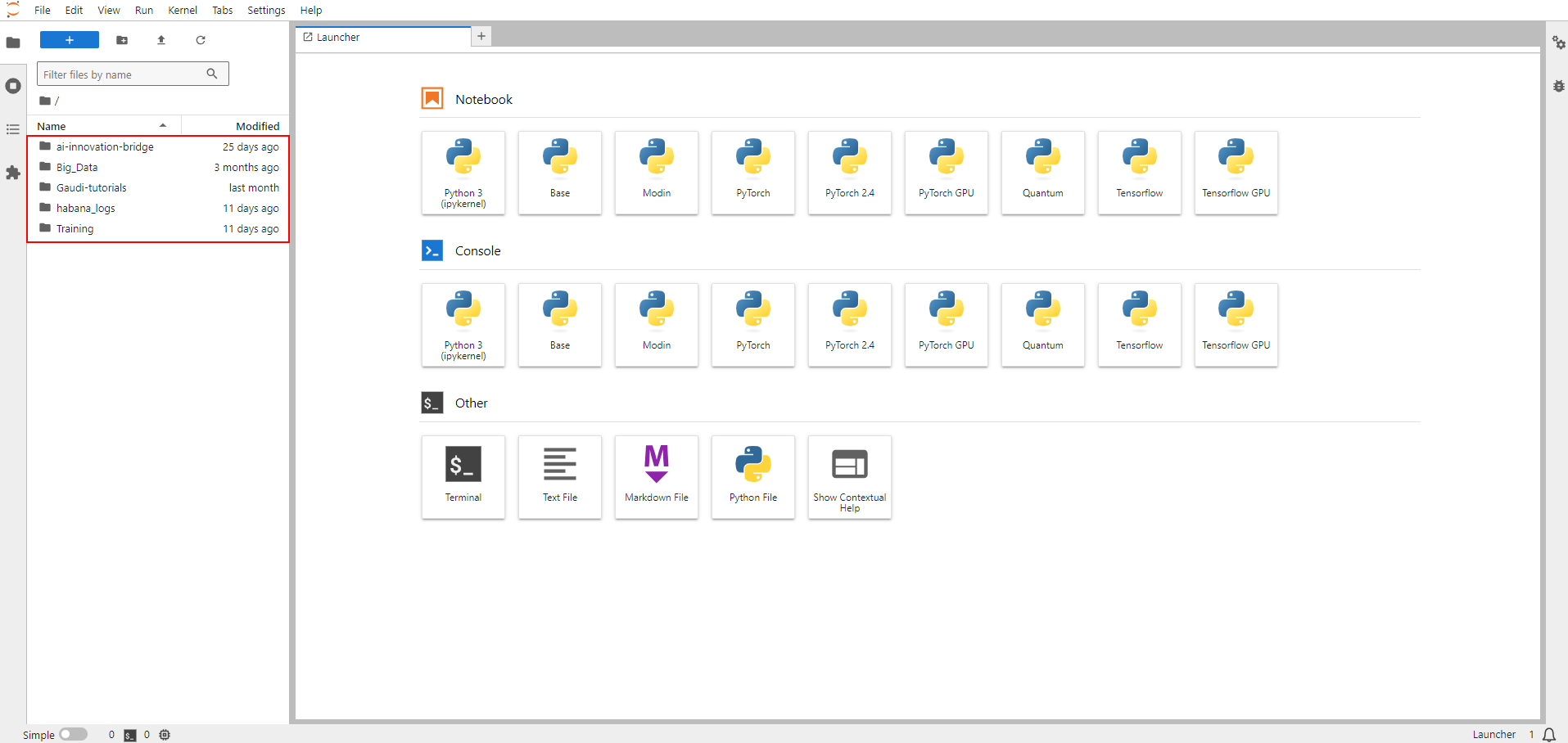Select the Launcher tab
Image resolution: width=1568 pixels, height=743 pixels.
coord(383,37)
